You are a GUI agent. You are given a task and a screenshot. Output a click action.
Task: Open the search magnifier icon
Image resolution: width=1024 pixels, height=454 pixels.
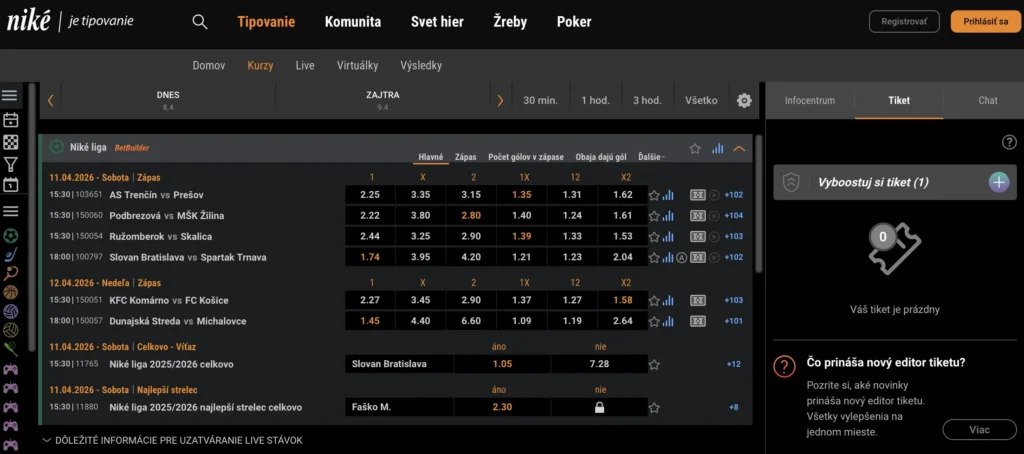click(x=200, y=22)
